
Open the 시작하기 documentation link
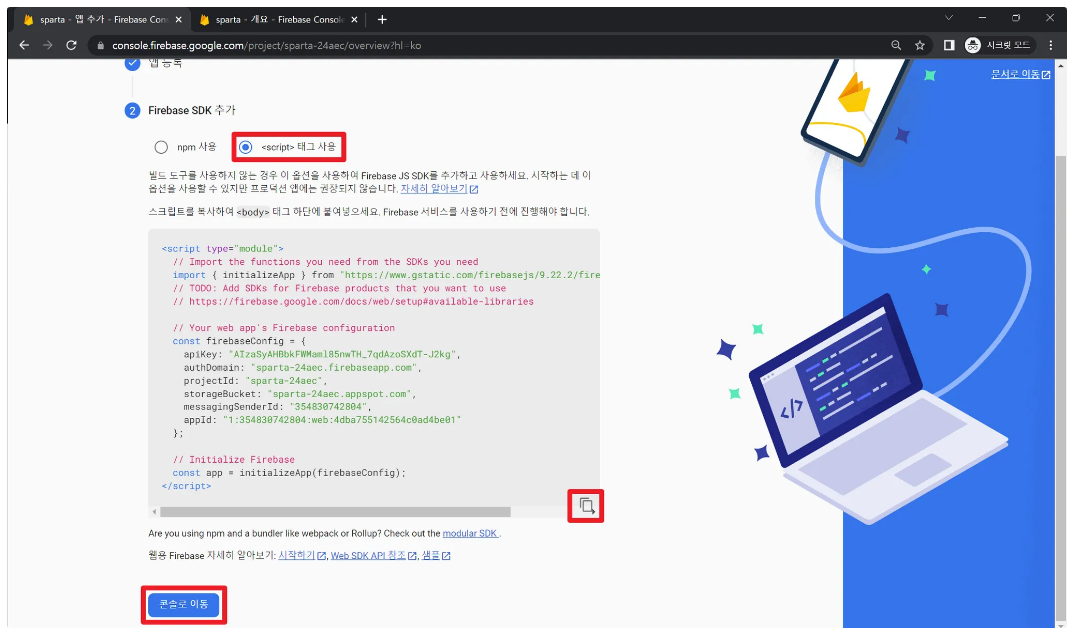[x=302, y=555]
